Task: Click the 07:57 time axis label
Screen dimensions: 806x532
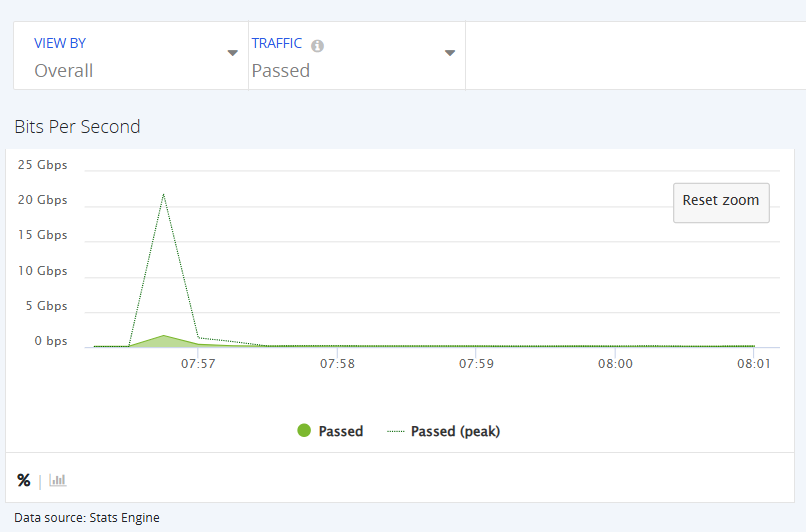Action: point(198,364)
